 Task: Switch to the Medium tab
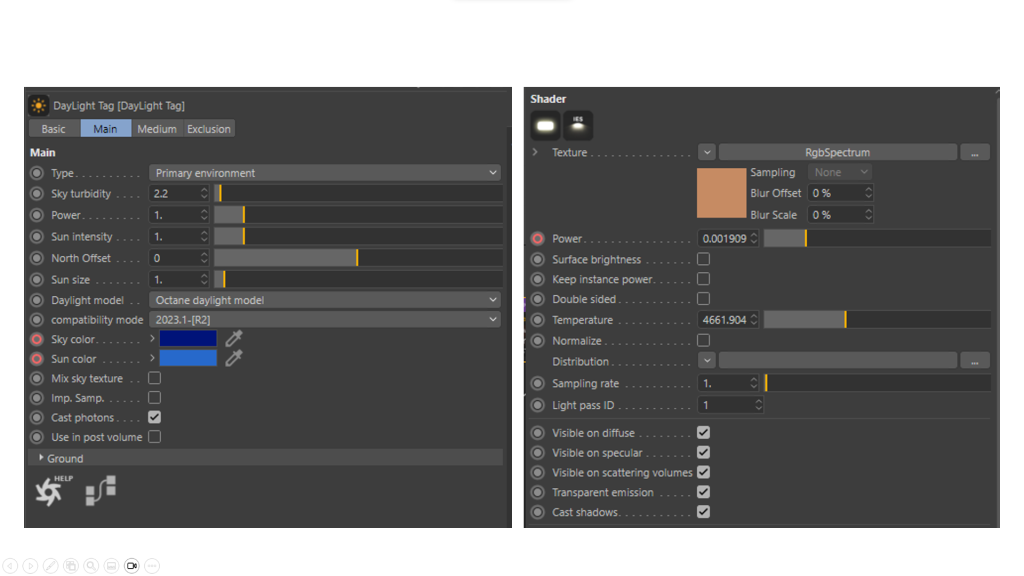156,129
